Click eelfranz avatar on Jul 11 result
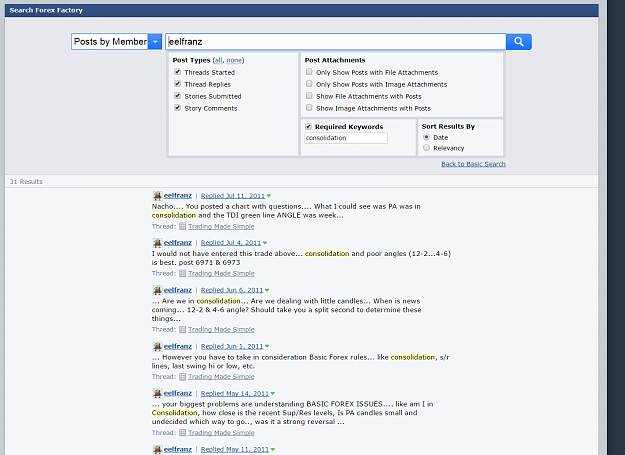 tap(157, 196)
